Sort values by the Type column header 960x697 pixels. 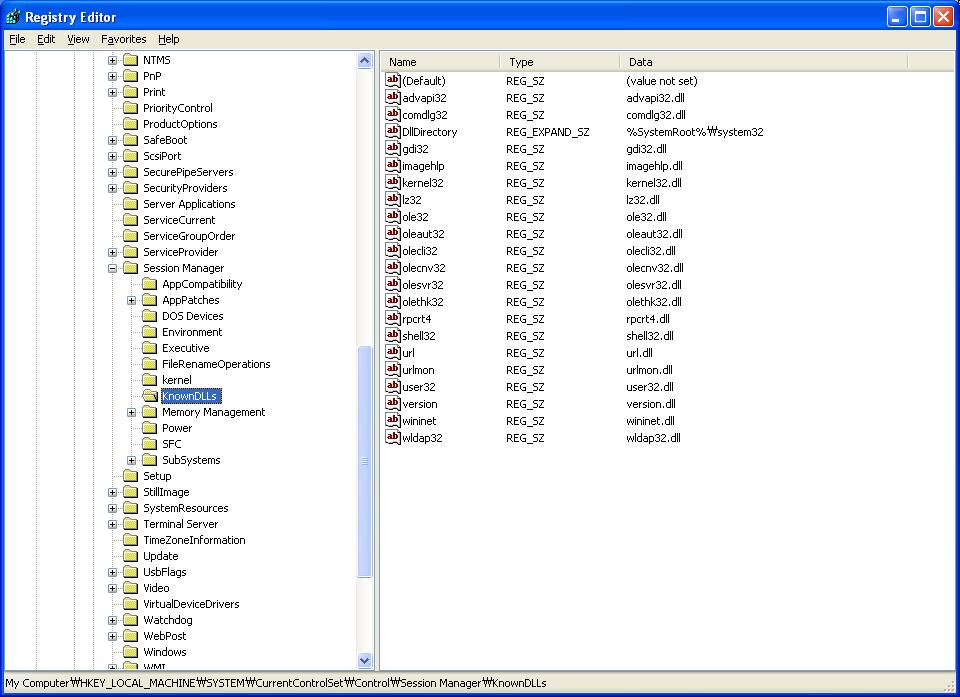click(x=560, y=62)
